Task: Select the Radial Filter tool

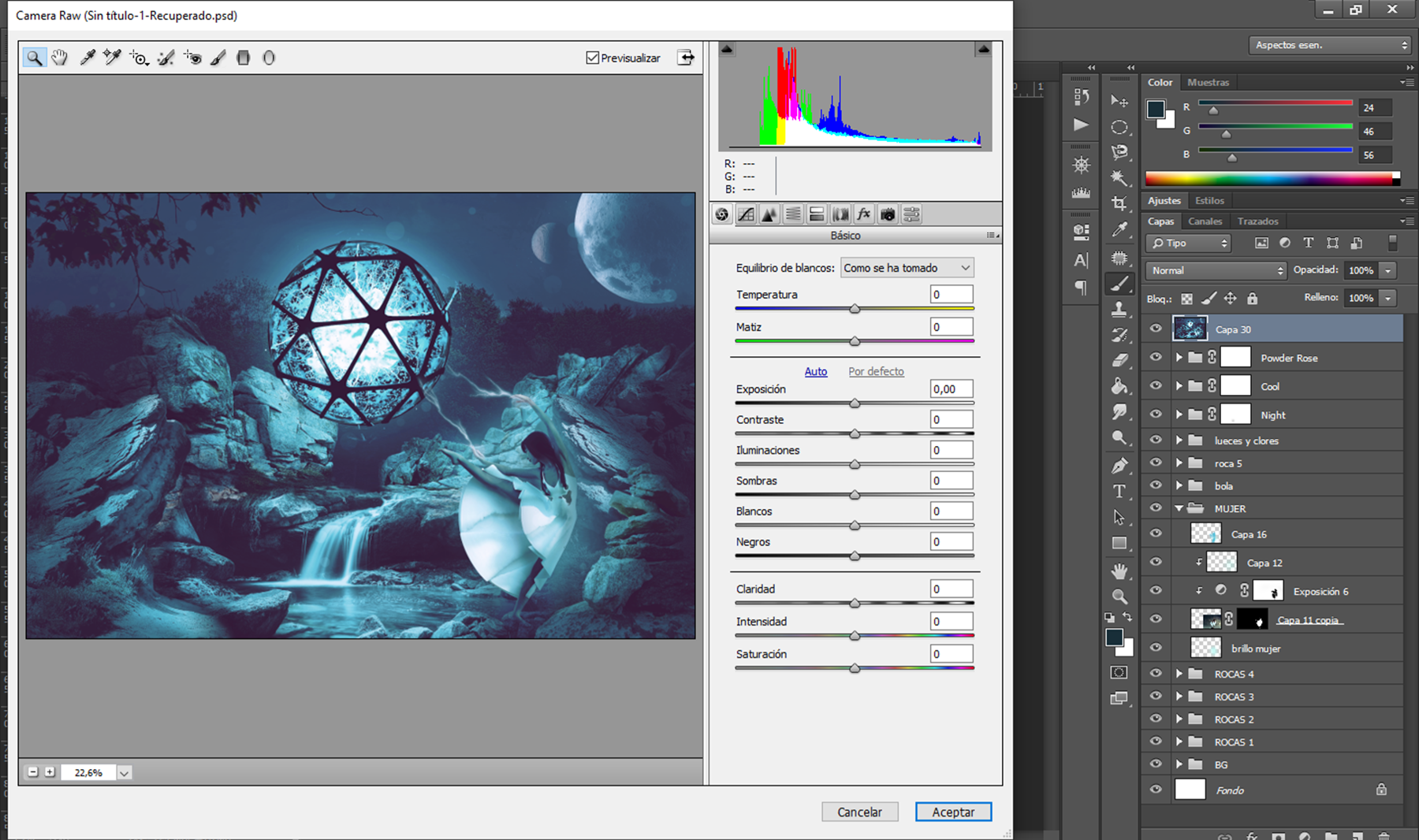Action: point(269,58)
